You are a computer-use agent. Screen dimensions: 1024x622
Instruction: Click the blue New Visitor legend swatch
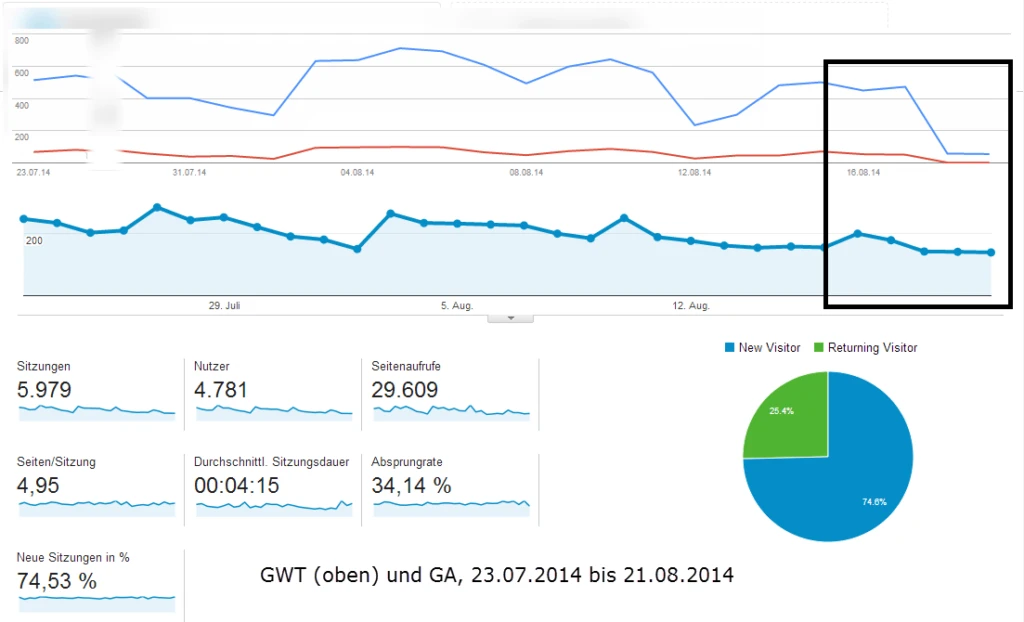click(729, 348)
